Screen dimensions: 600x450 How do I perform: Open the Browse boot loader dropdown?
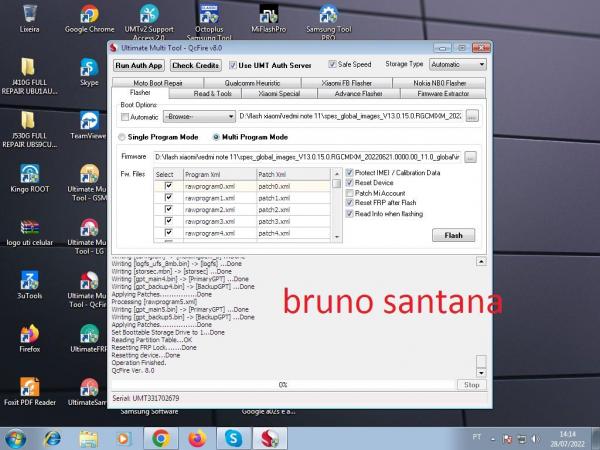click(199, 116)
